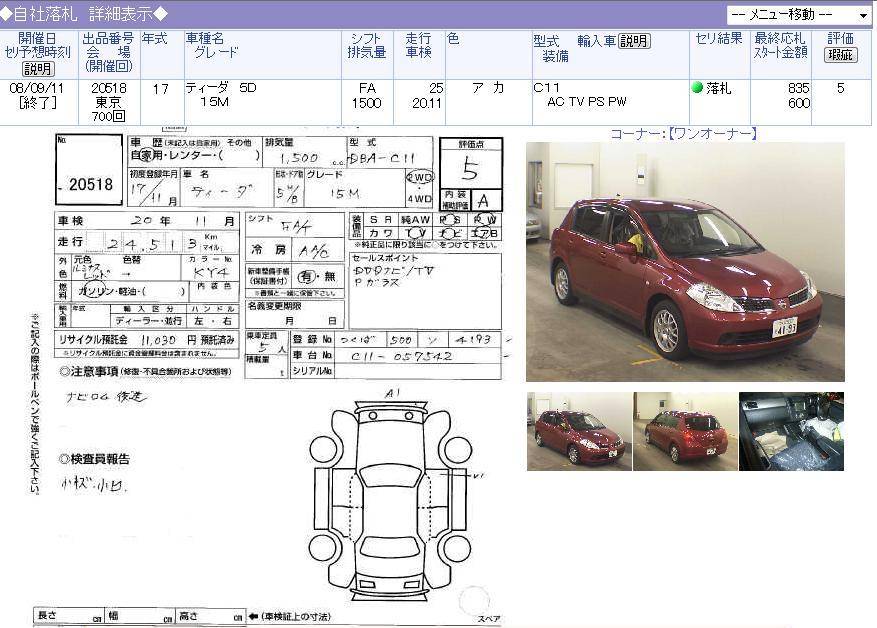
Task: Click the car name ティーダ 5D
Action: pyautogui.click(x=221, y=88)
